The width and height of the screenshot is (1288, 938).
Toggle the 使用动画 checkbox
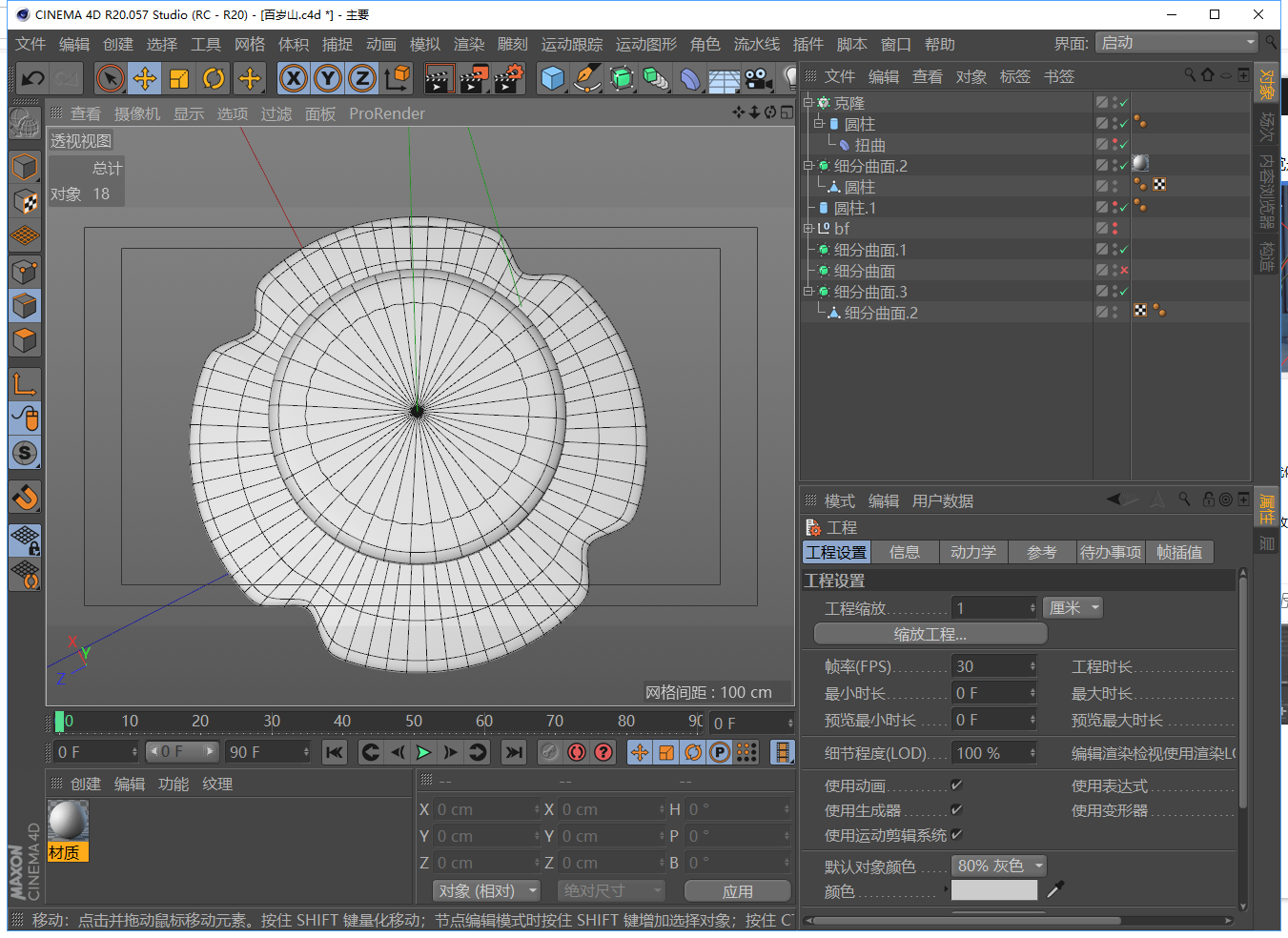click(956, 785)
